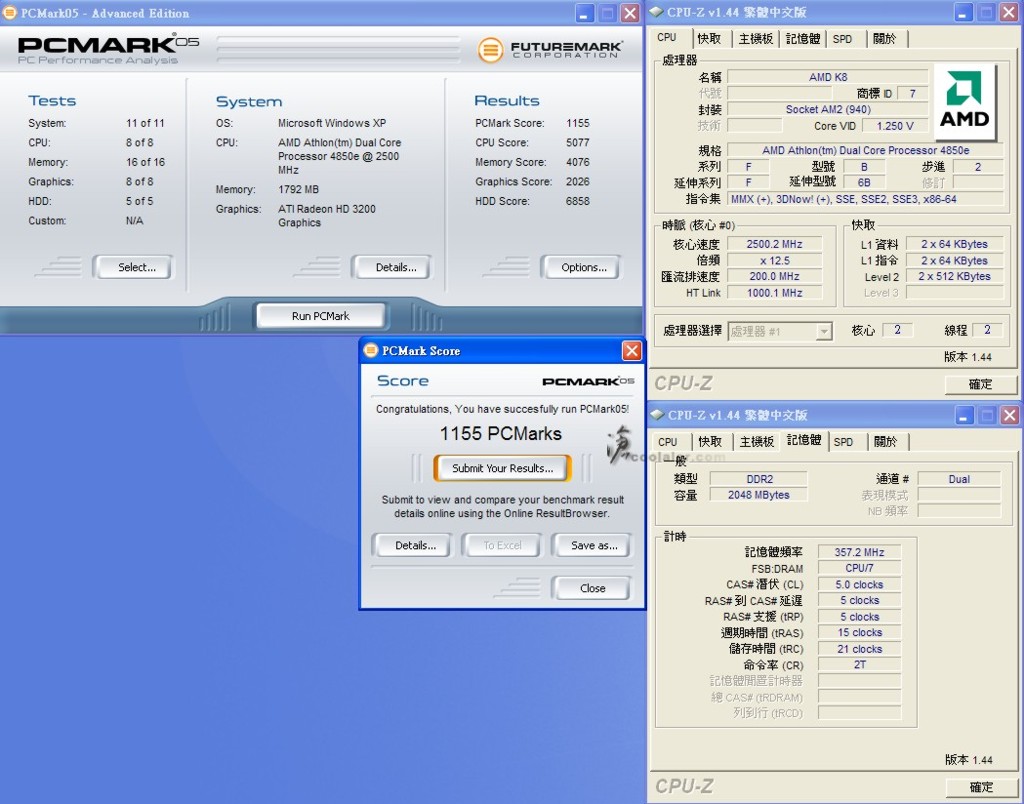Close the PCMark05 Advanced Edition window
Image resolution: width=1024 pixels, height=804 pixels.
click(630, 13)
